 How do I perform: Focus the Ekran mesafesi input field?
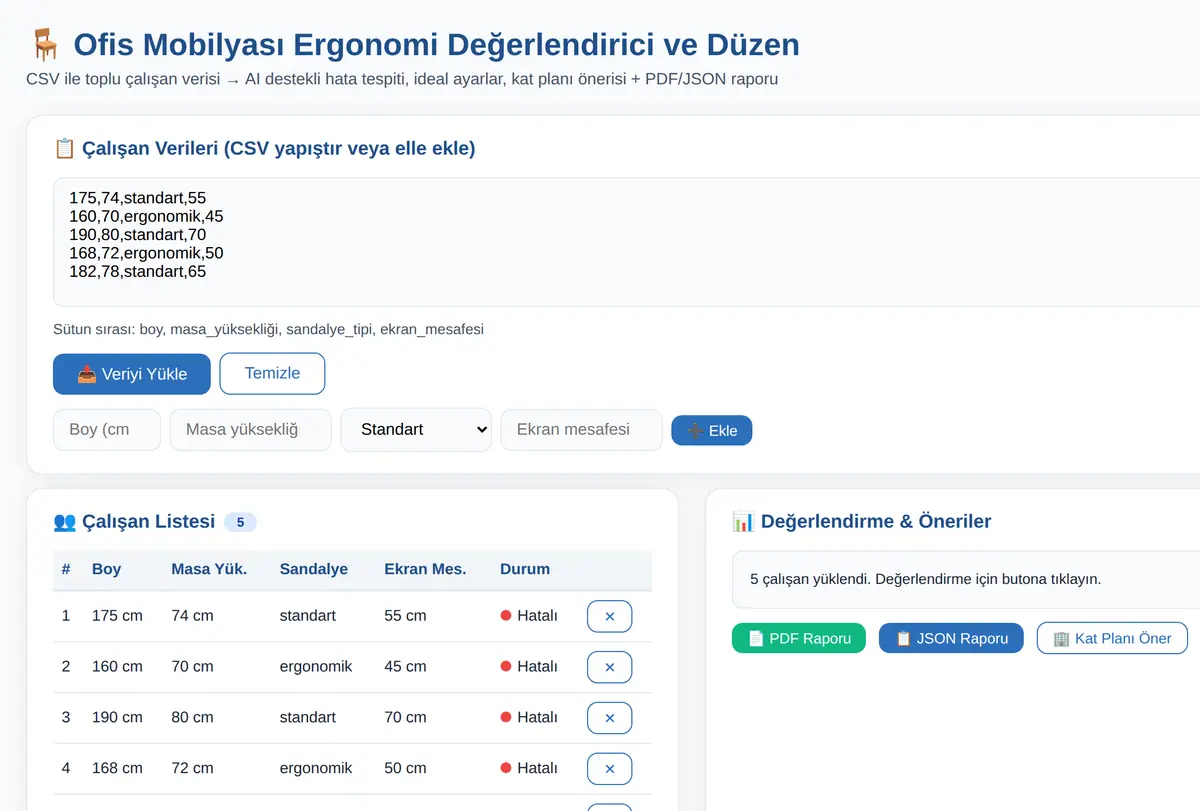point(581,430)
